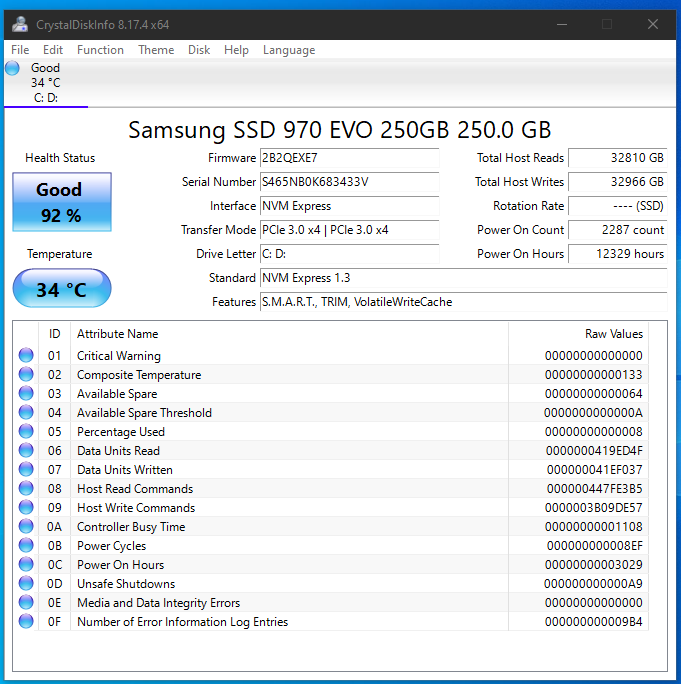Click raw value 0000000419ED4F
Image resolution: width=681 pixels, height=684 pixels.
(x=594, y=451)
